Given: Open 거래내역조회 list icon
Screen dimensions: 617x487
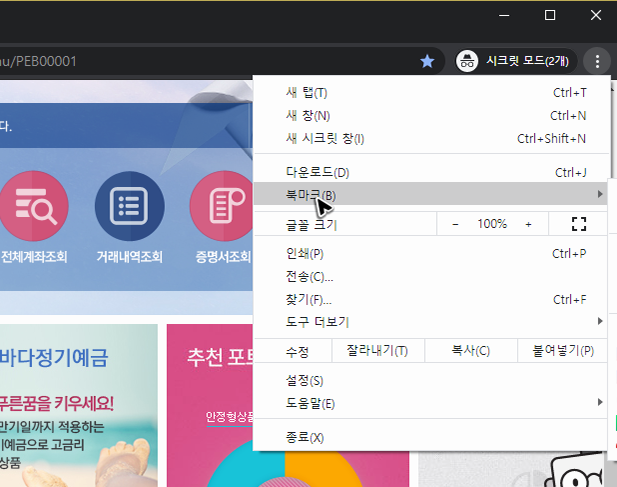Looking at the screenshot, I should click(x=129, y=206).
